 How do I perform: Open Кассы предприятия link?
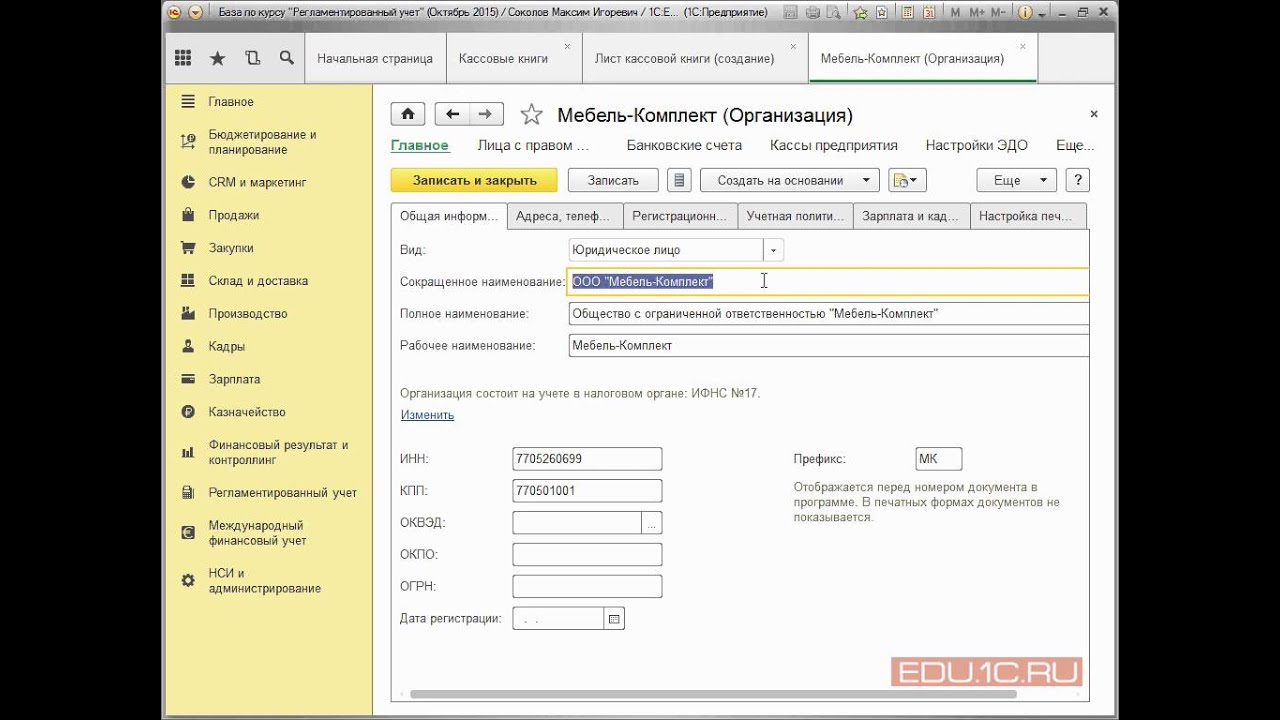(x=834, y=145)
